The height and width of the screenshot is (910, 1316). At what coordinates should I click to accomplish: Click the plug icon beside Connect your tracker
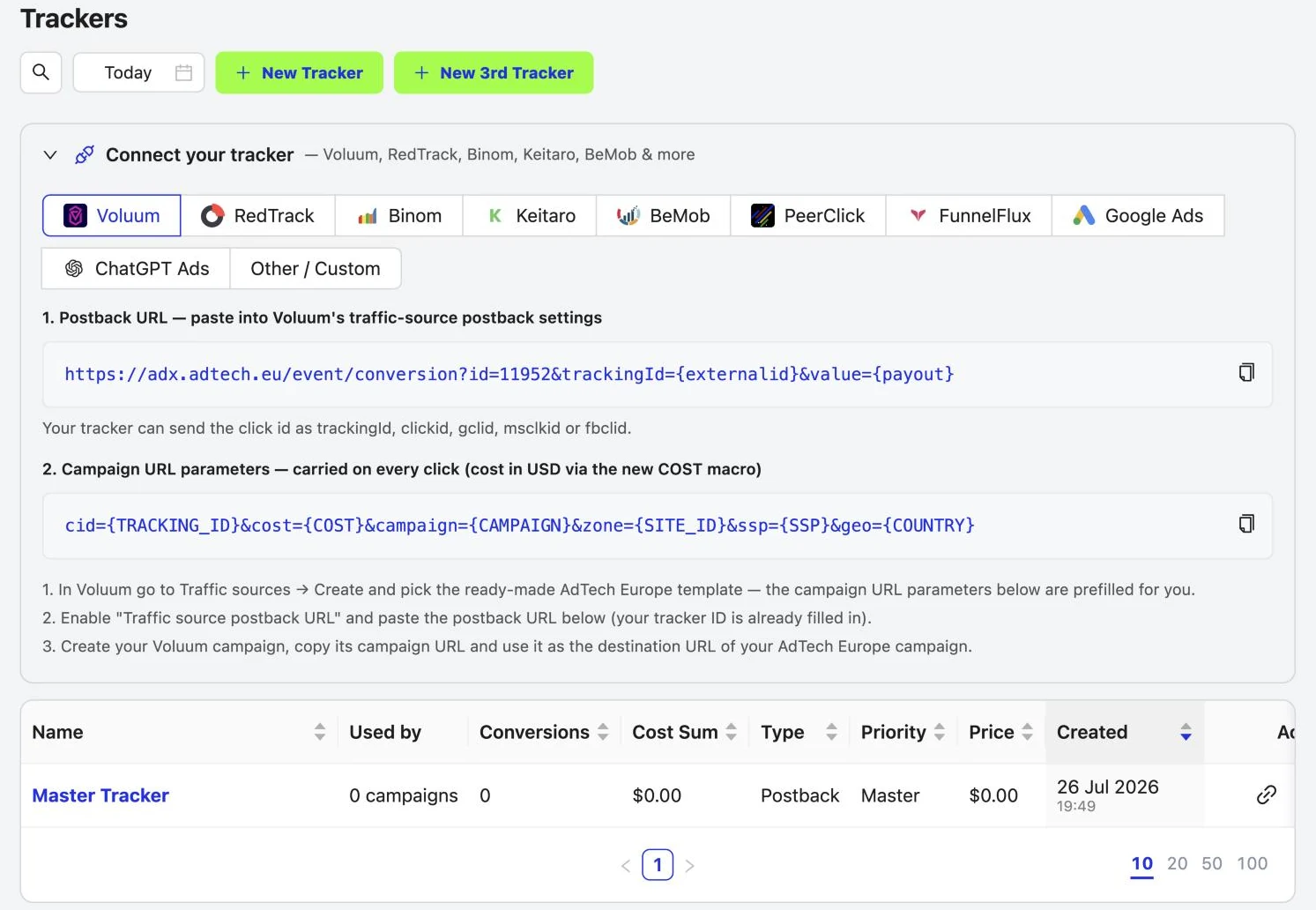pyautogui.click(x=85, y=155)
